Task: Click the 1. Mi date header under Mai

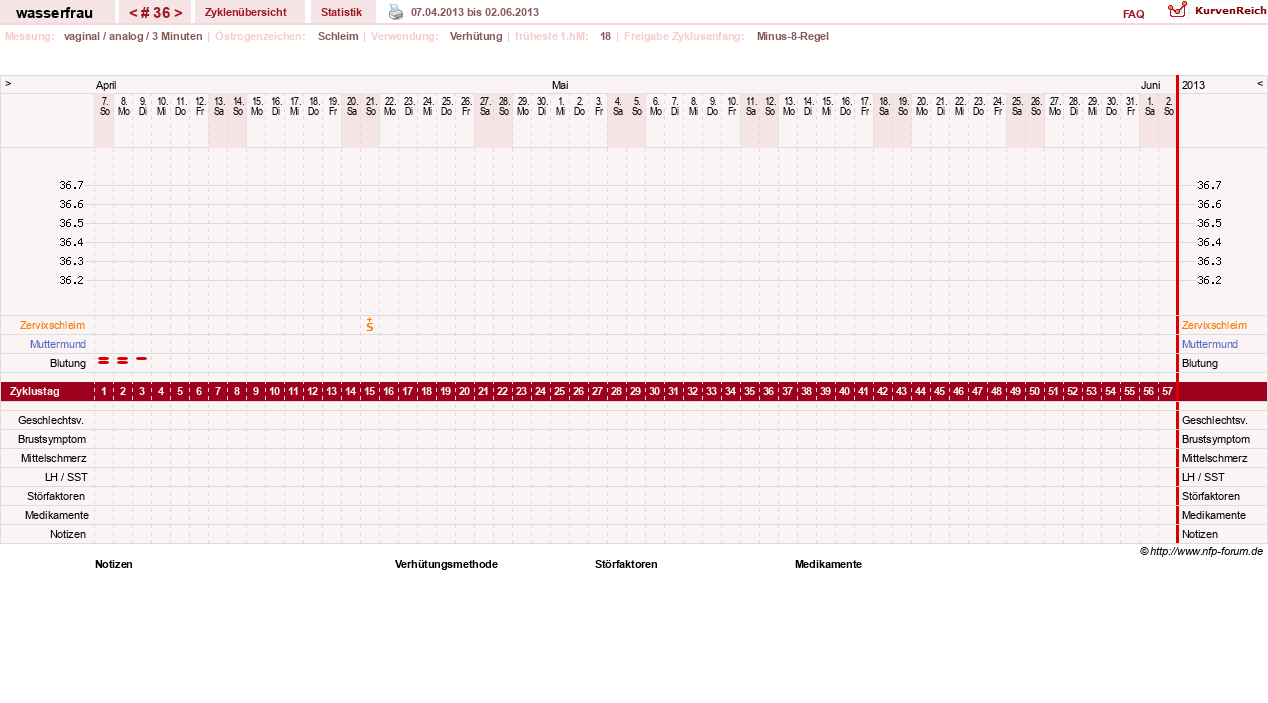Action: tap(561, 105)
